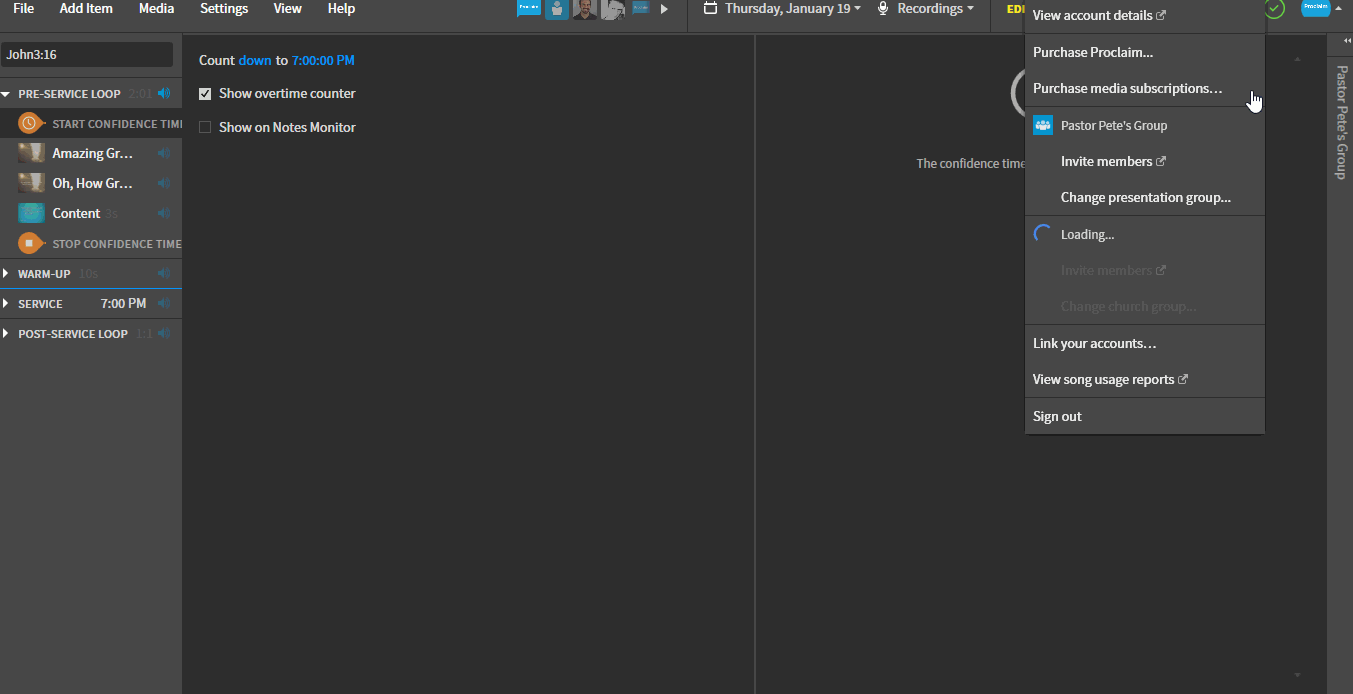Click the play arrow in the top toolbar

[664, 9]
